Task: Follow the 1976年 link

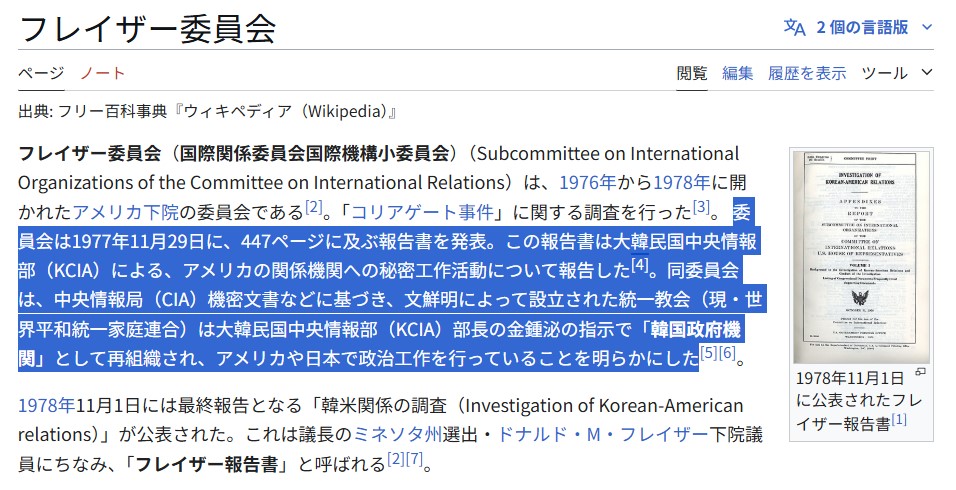Action: coord(588,182)
